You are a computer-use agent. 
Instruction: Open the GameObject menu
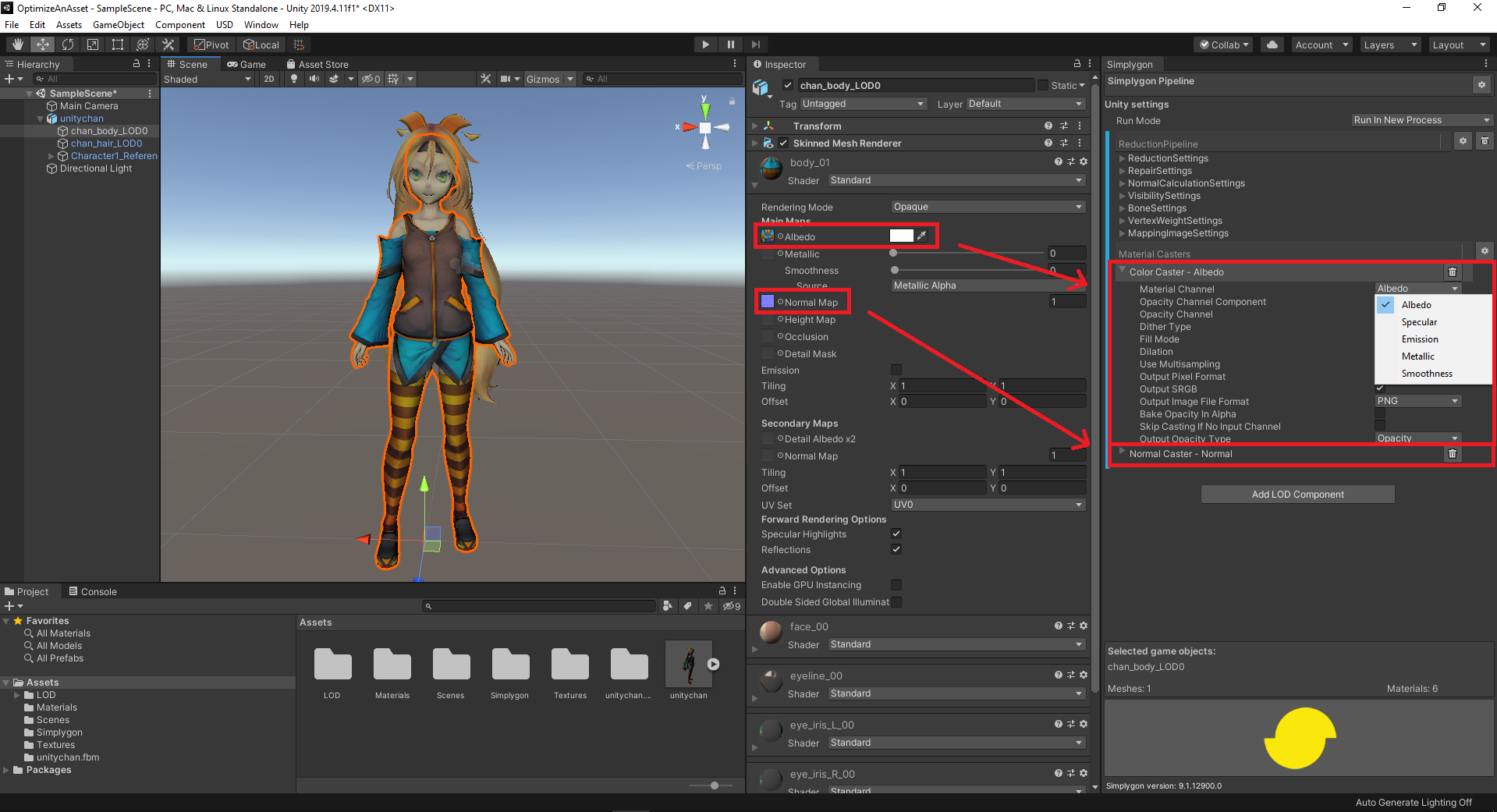(118, 25)
